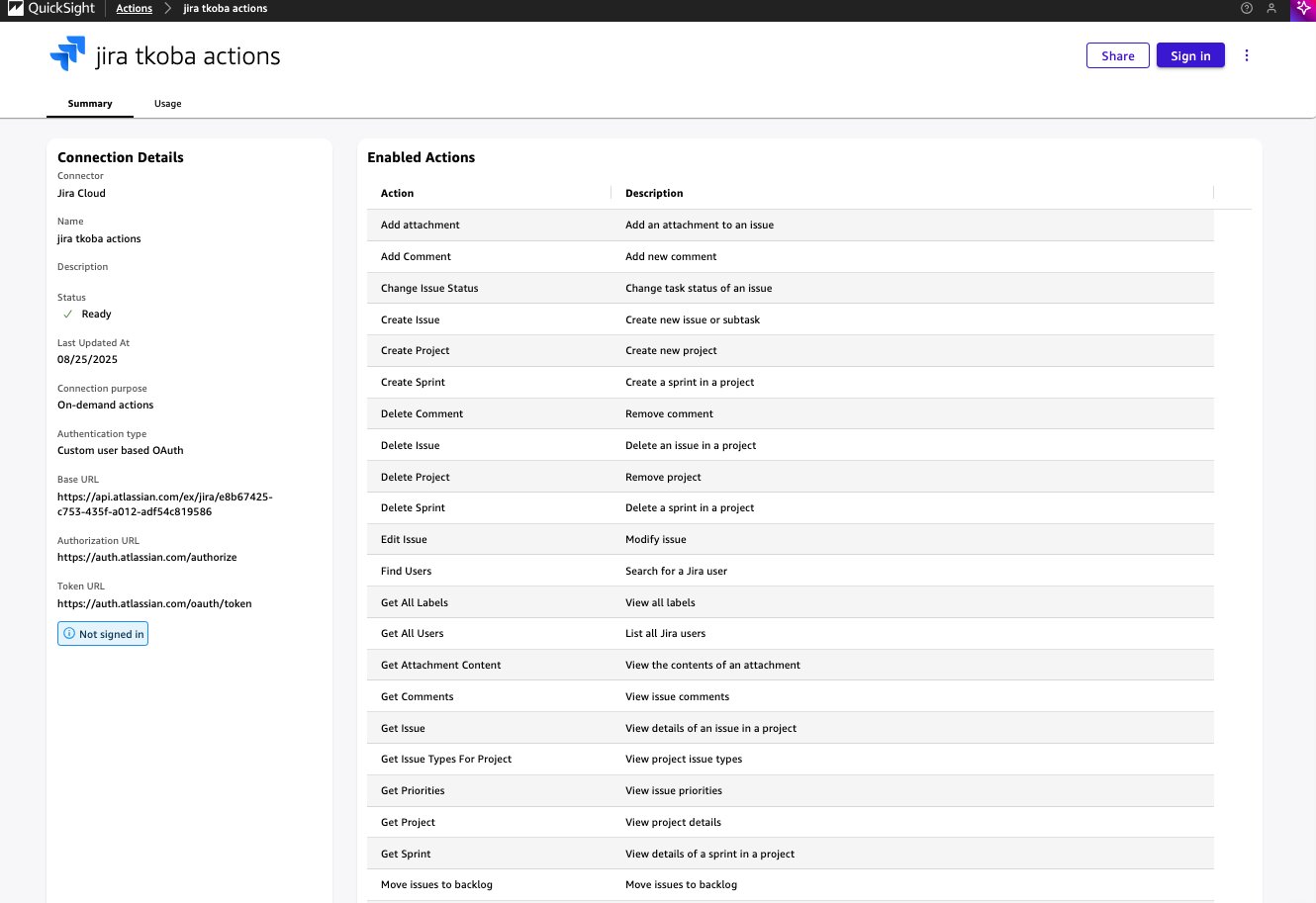Select the Summary tab
The image size is (1316, 903).
90,104
